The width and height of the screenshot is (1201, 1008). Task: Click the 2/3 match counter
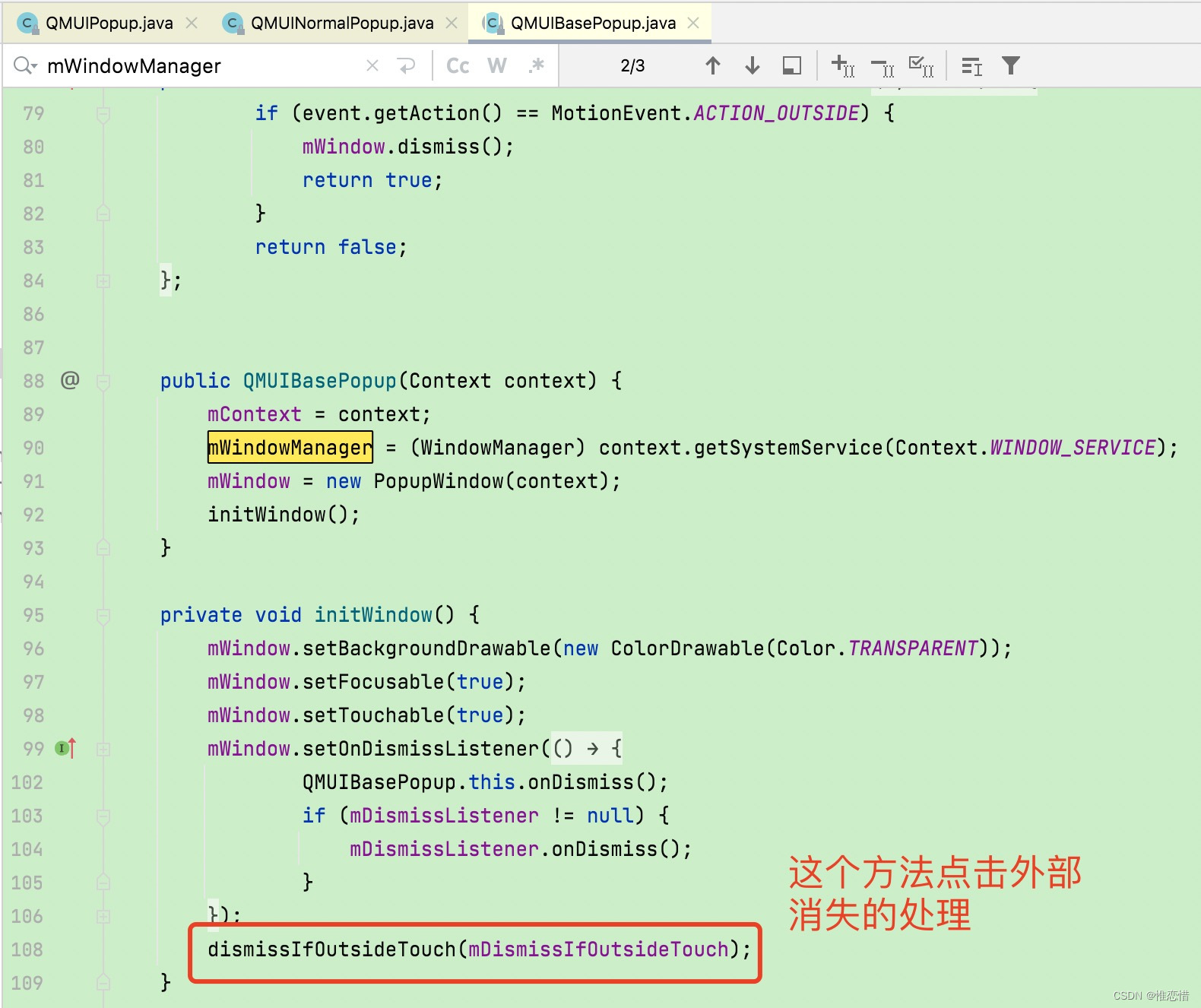[632, 66]
